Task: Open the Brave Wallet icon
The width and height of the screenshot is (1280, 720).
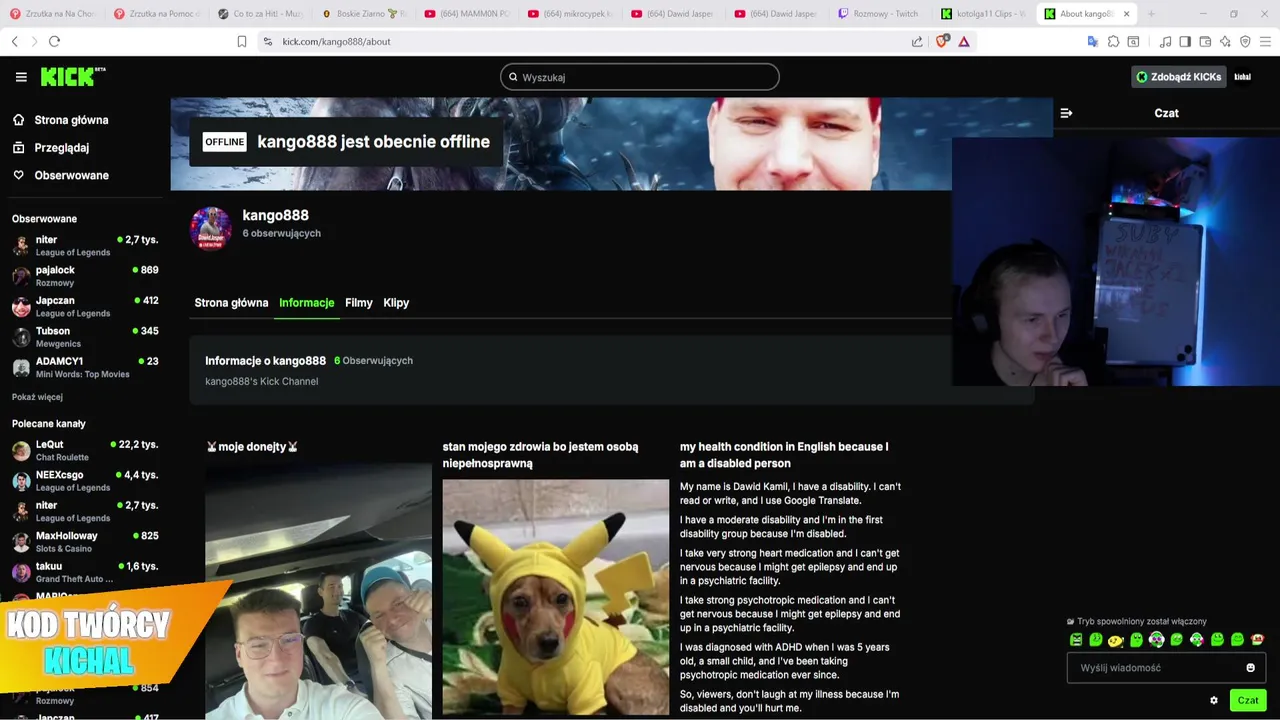Action: (x=1205, y=41)
